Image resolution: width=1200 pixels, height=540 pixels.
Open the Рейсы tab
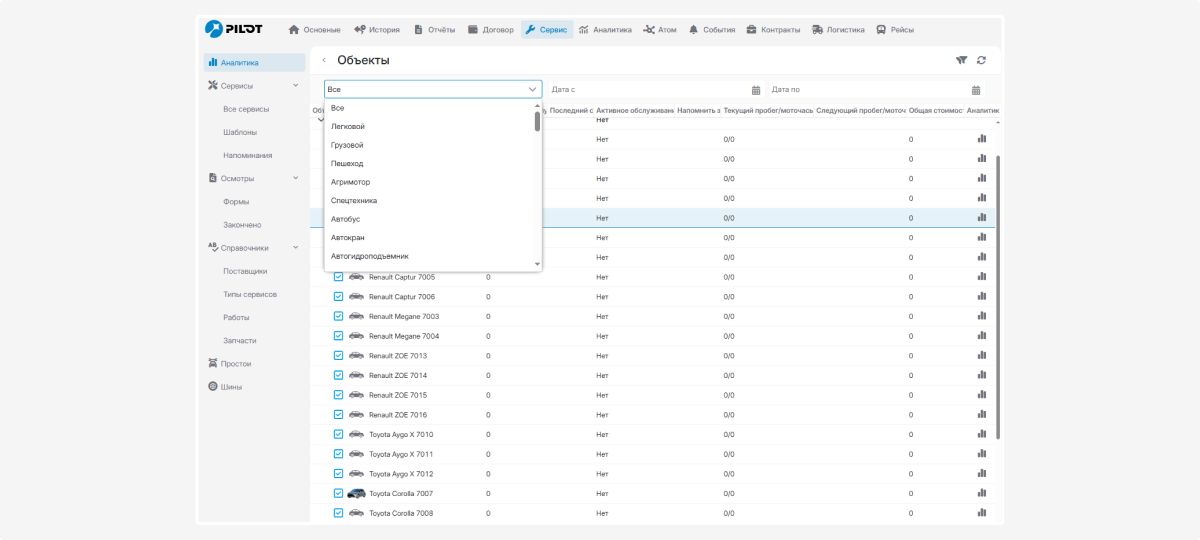896,29
